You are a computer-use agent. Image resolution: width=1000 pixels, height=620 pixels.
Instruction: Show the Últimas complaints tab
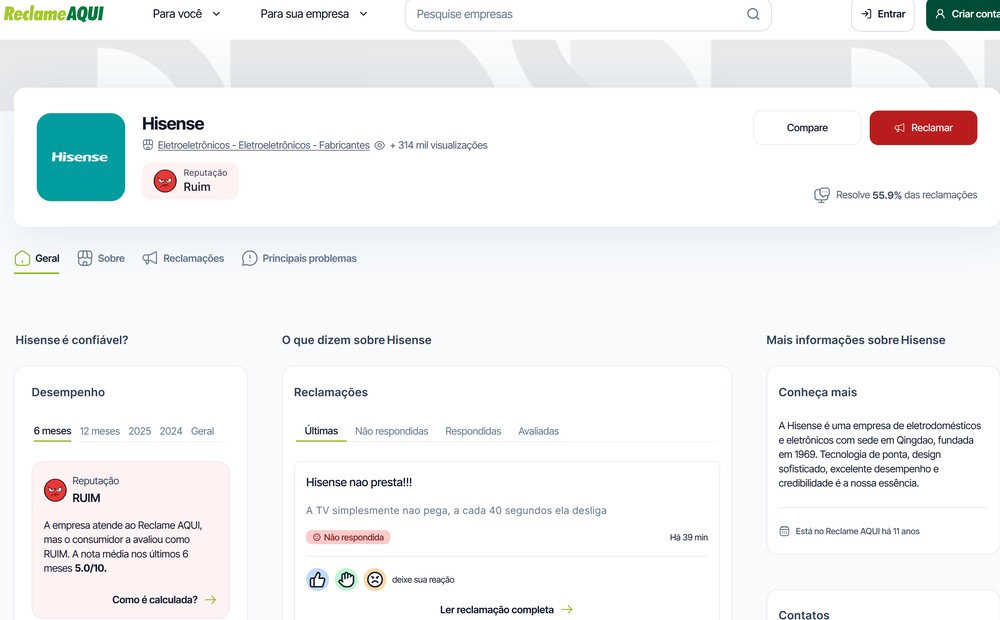321,431
